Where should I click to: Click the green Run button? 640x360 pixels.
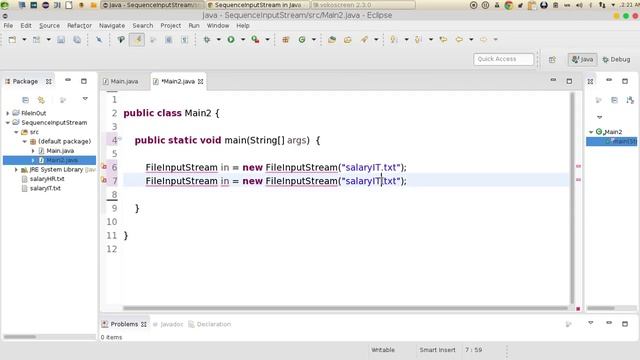pyautogui.click(x=231, y=40)
